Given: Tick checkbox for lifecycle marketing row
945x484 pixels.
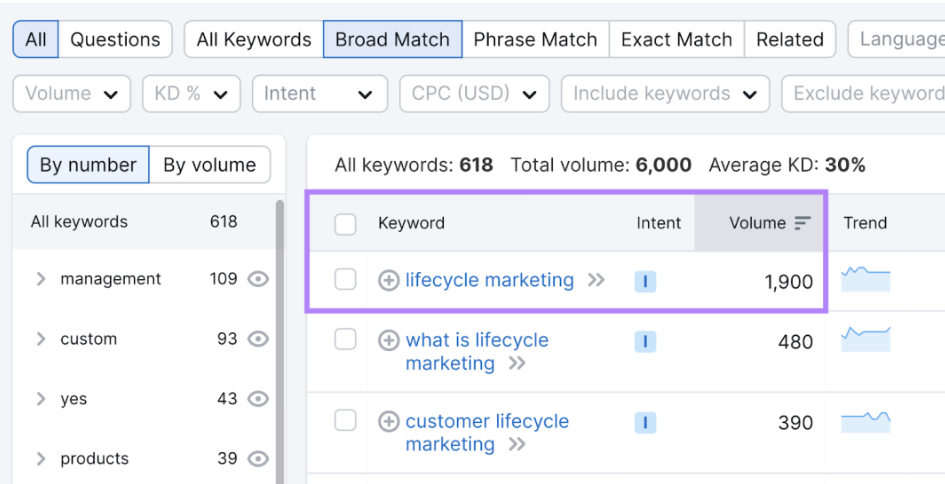Looking at the screenshot, I should [345, 280].
